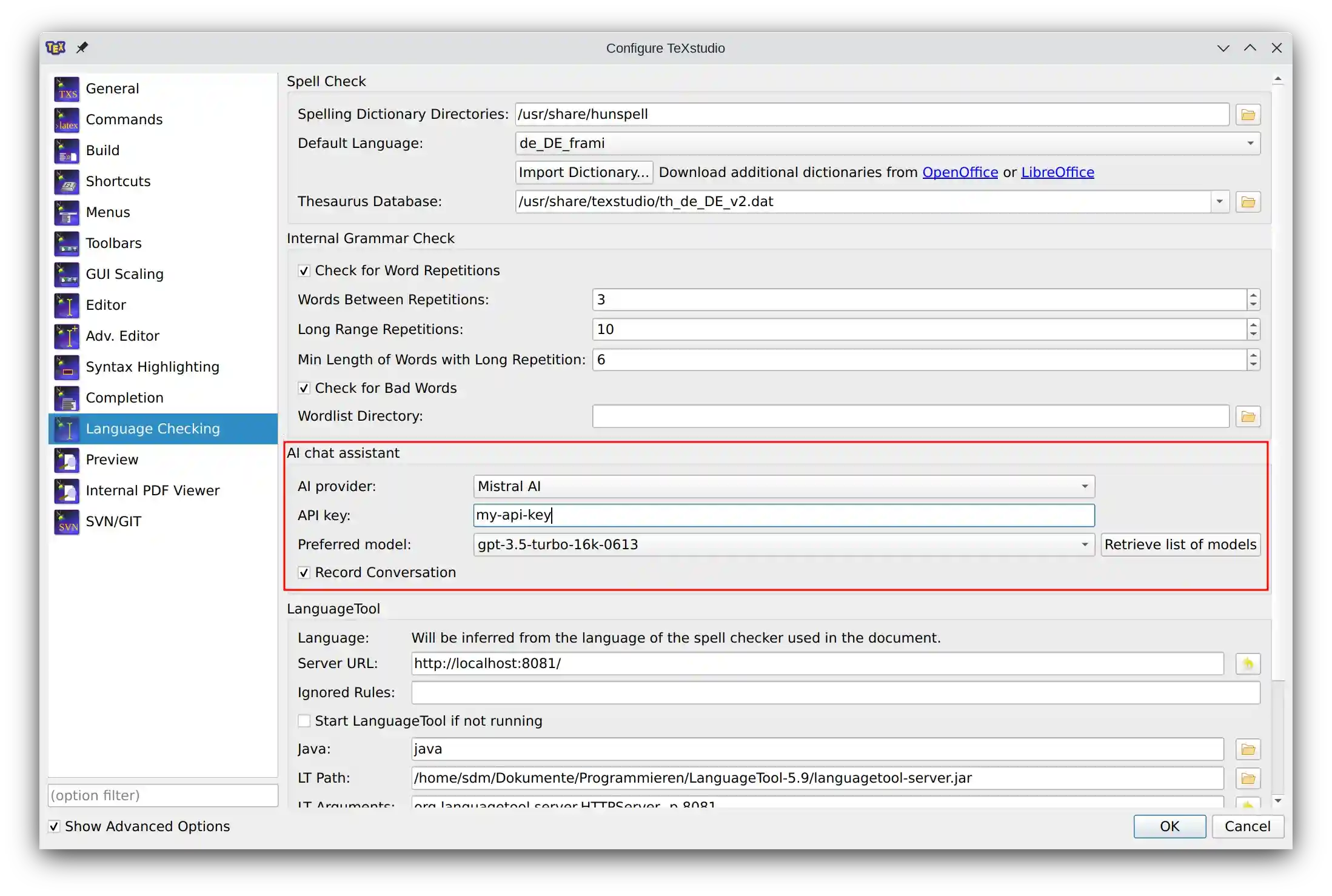
Task: Open the Internal PDF Viewer icon
Action: [x=67, y=491]
